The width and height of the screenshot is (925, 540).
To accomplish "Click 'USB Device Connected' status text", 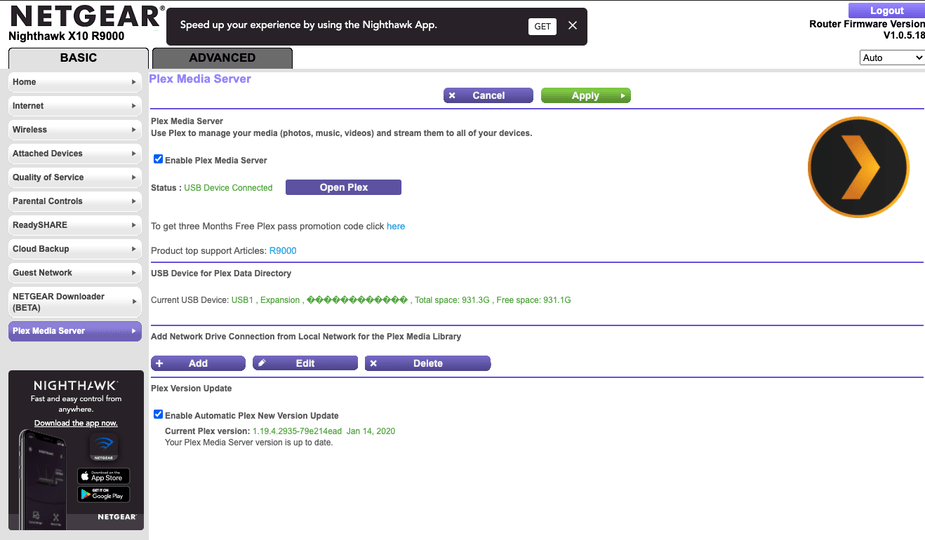I will coord(228,188).
